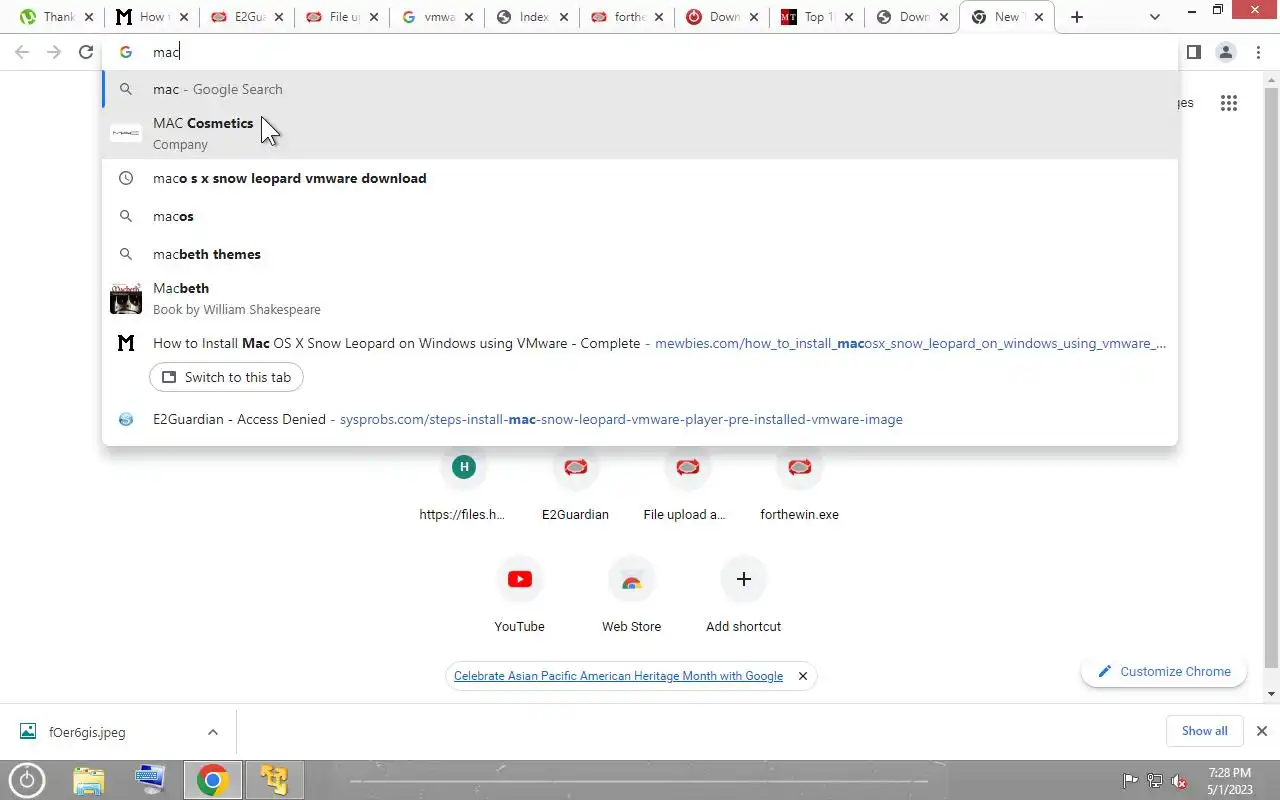Select E2Guardian Access Denied sysprobs suggestion
The height and width of the screenshot is (800, 1280).
point(640,419)
